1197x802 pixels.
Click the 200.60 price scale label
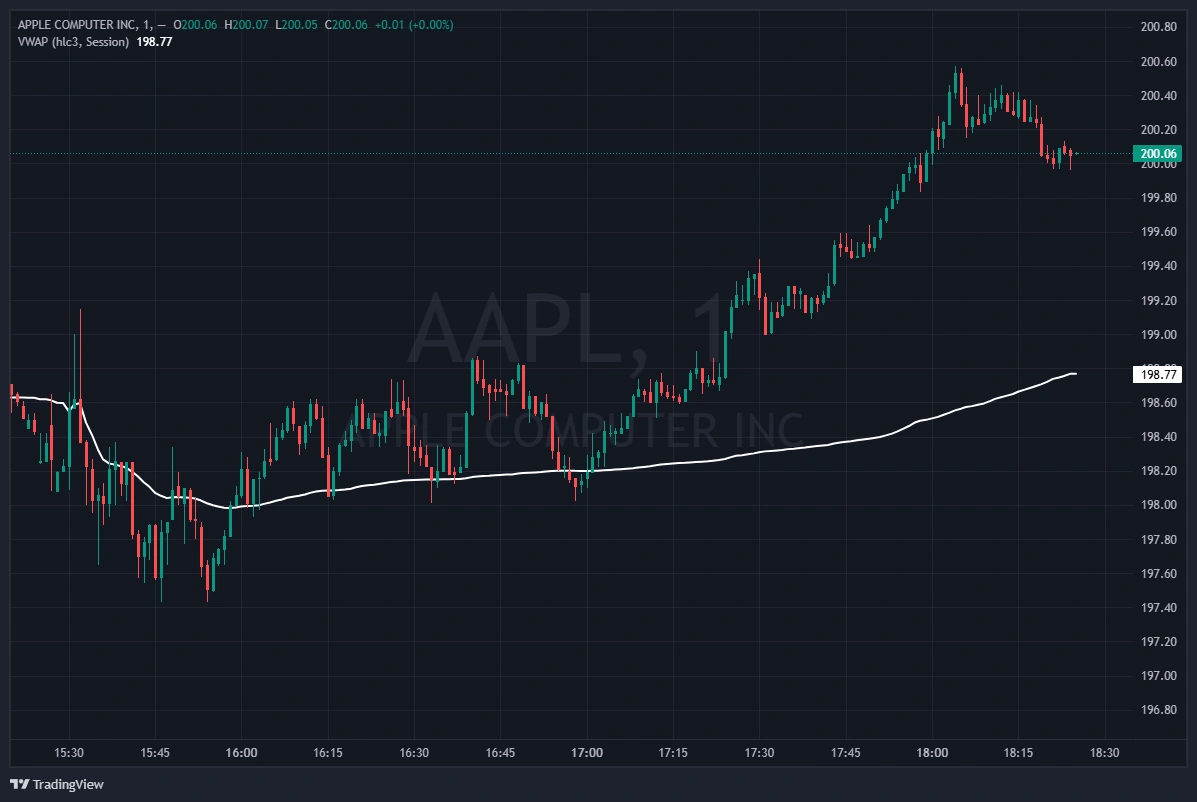click(x=1158, y=62)
